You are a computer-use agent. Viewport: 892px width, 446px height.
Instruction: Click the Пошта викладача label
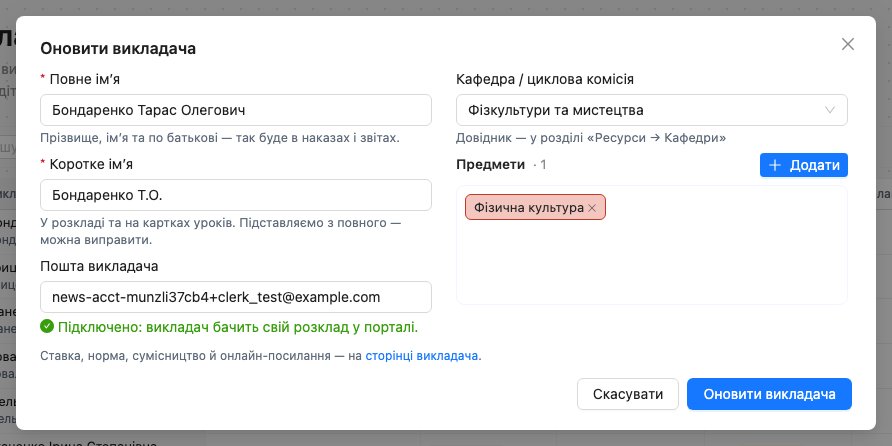(99, 266)
